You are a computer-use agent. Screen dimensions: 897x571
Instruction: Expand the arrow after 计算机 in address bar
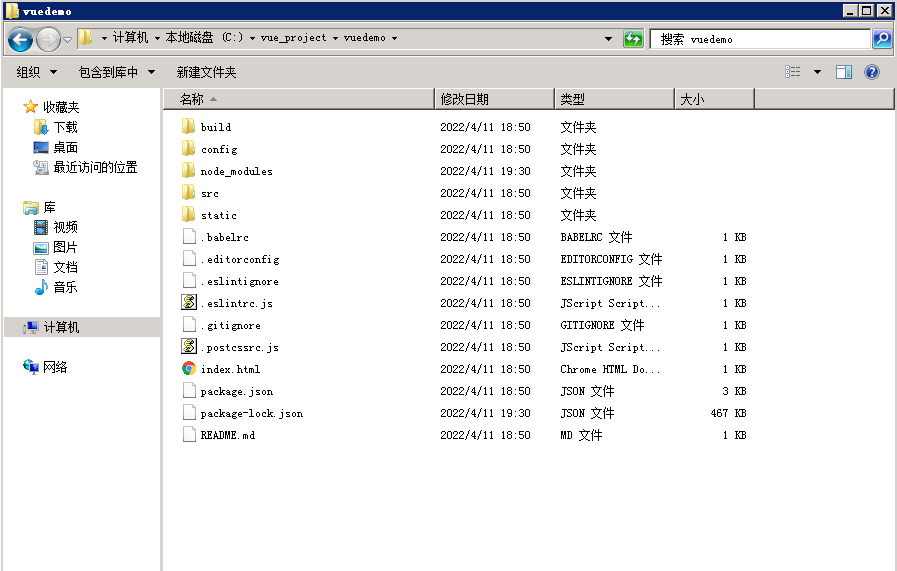click(x=157, y=38)
